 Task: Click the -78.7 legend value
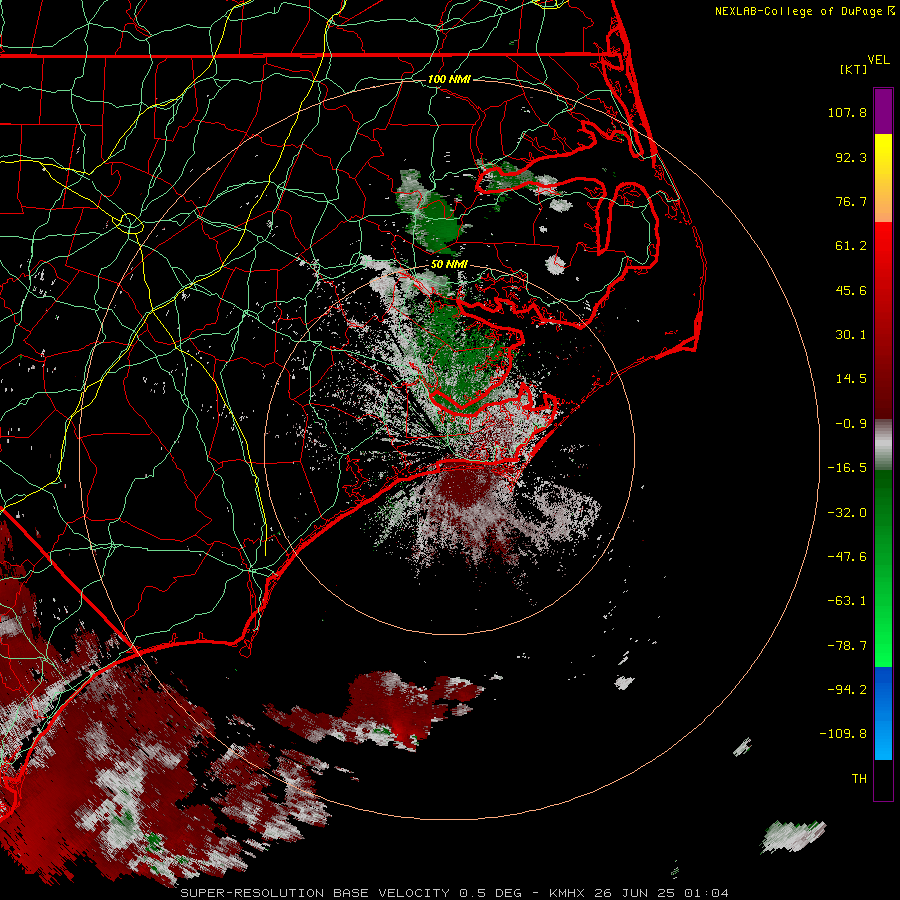[x=847, y=646]
